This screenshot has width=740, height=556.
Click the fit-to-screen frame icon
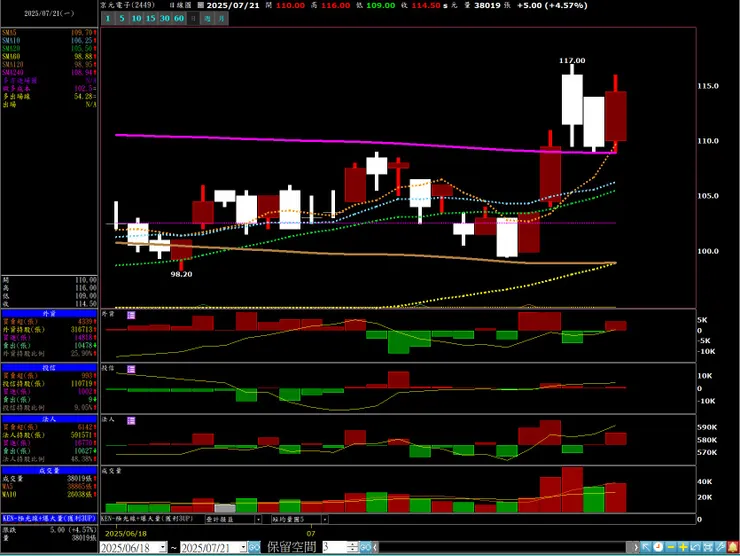pyautogui.click(x=708, y=547)
